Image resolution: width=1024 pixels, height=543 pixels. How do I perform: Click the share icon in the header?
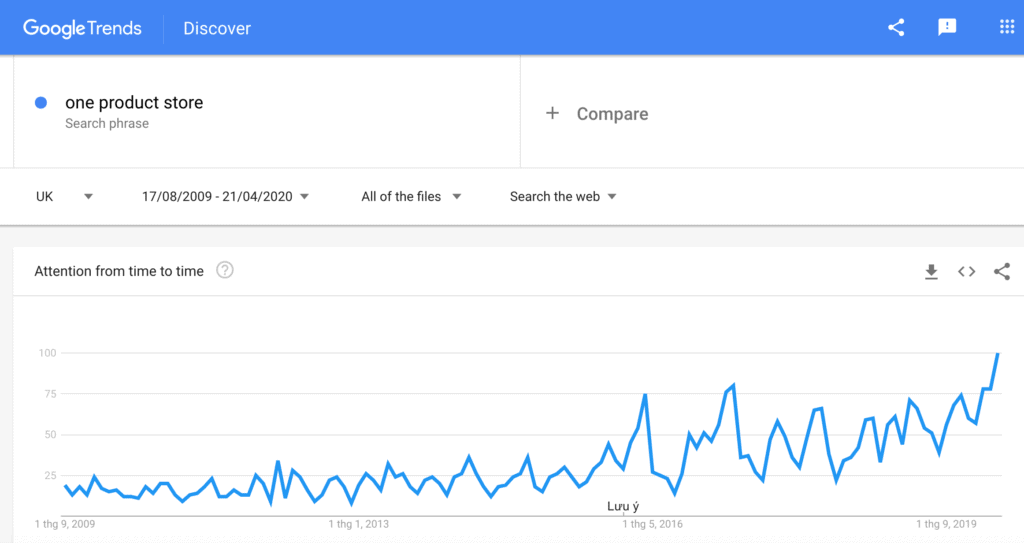coord(896,27)
